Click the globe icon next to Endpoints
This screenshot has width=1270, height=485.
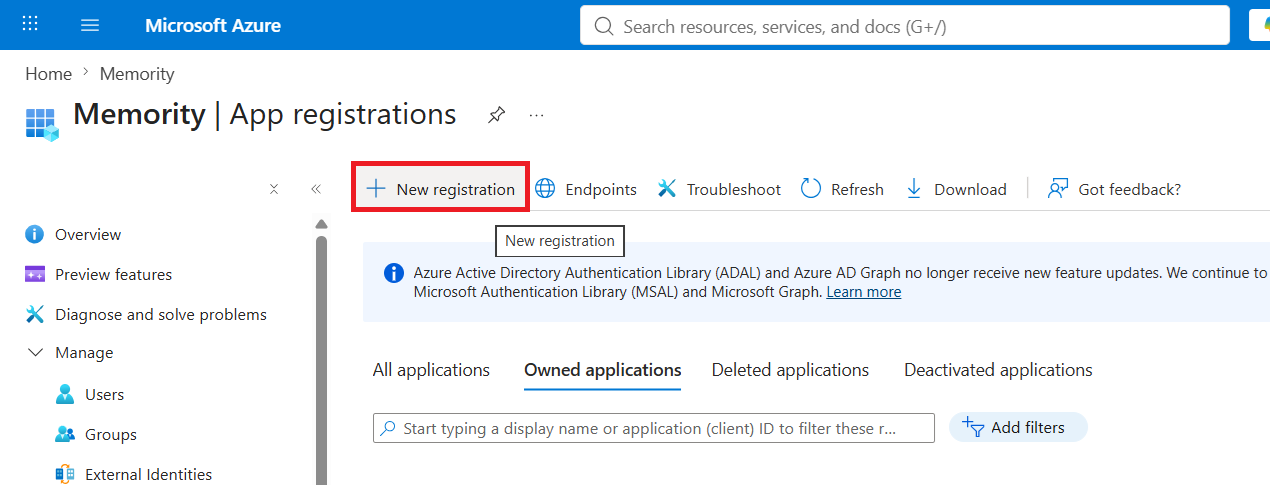point(545,188)
